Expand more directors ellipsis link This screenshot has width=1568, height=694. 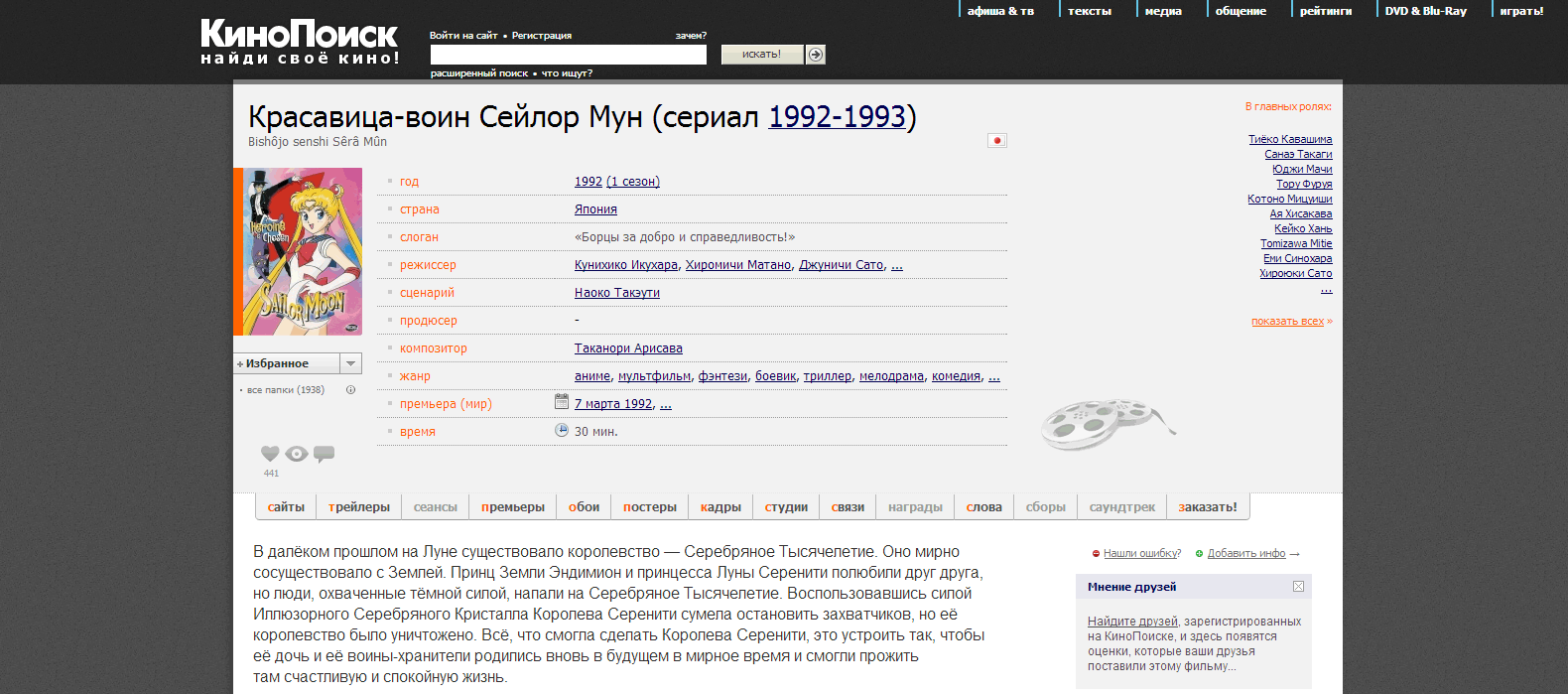coord(897,266)
